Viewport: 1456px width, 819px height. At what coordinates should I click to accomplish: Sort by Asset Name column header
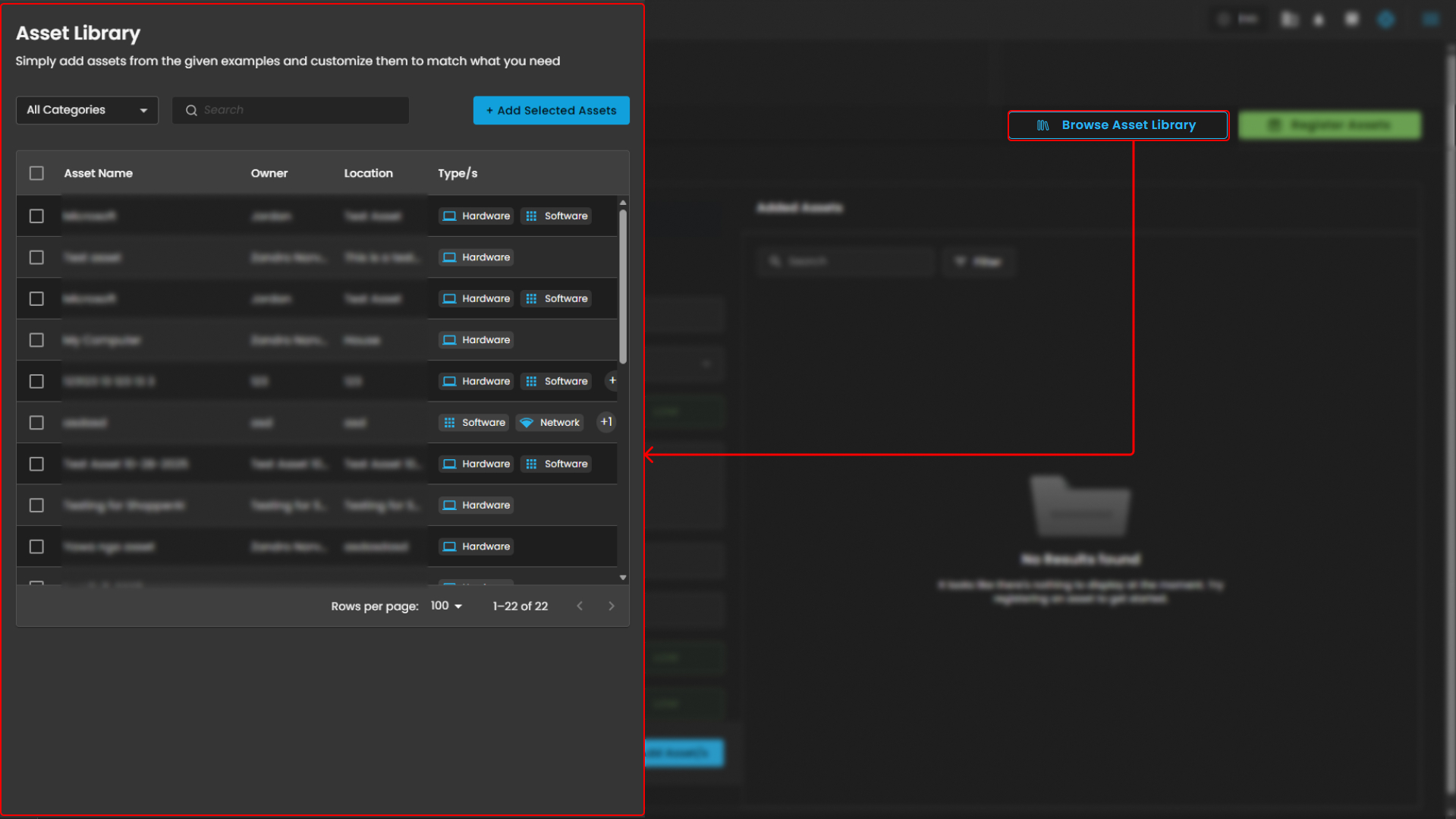[x=99, y=174]
